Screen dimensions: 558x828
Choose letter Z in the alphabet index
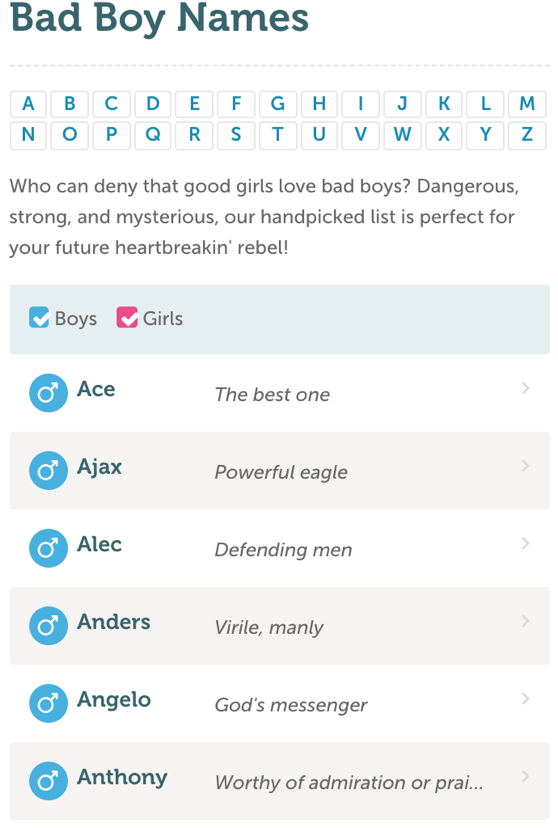[527, 135]
